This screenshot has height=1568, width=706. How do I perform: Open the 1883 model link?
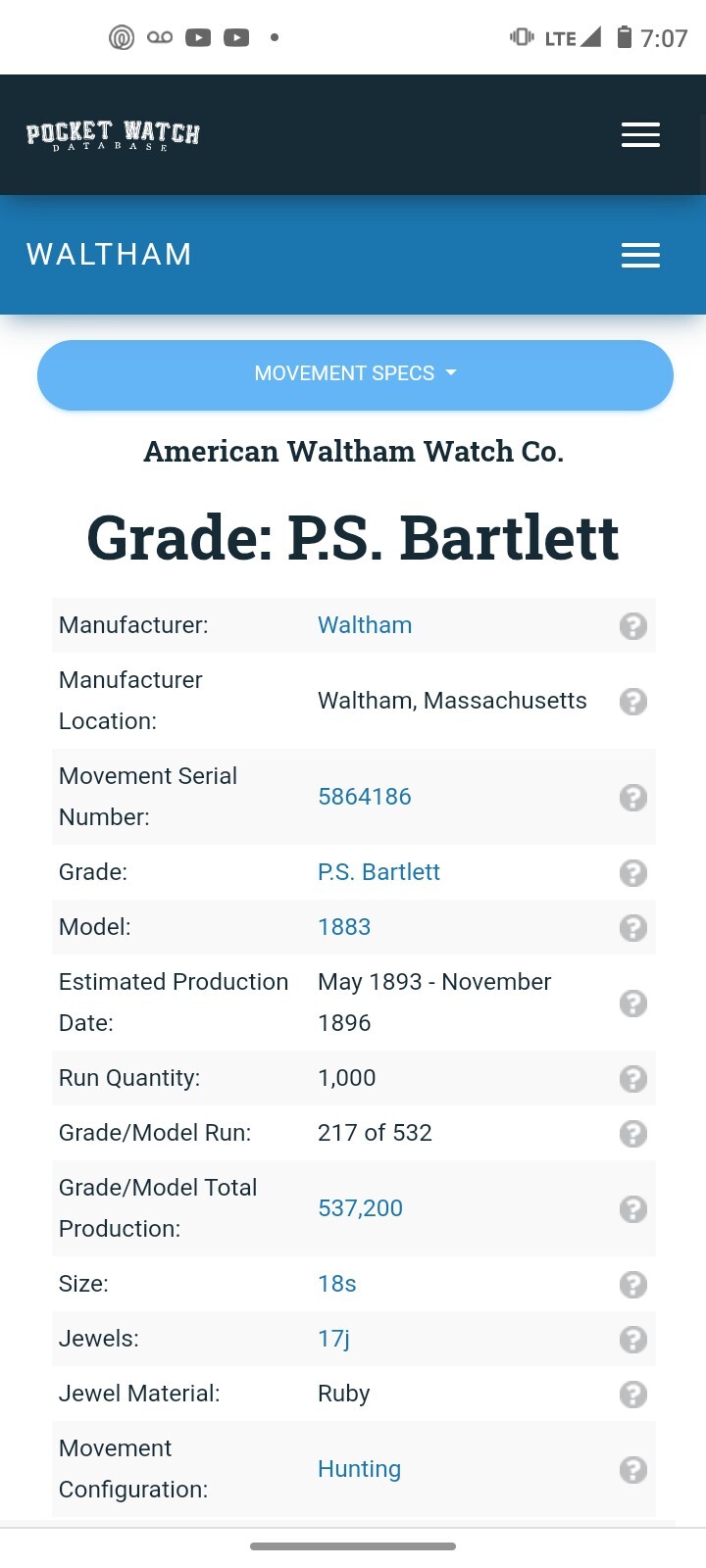click(x=344, y=927)
